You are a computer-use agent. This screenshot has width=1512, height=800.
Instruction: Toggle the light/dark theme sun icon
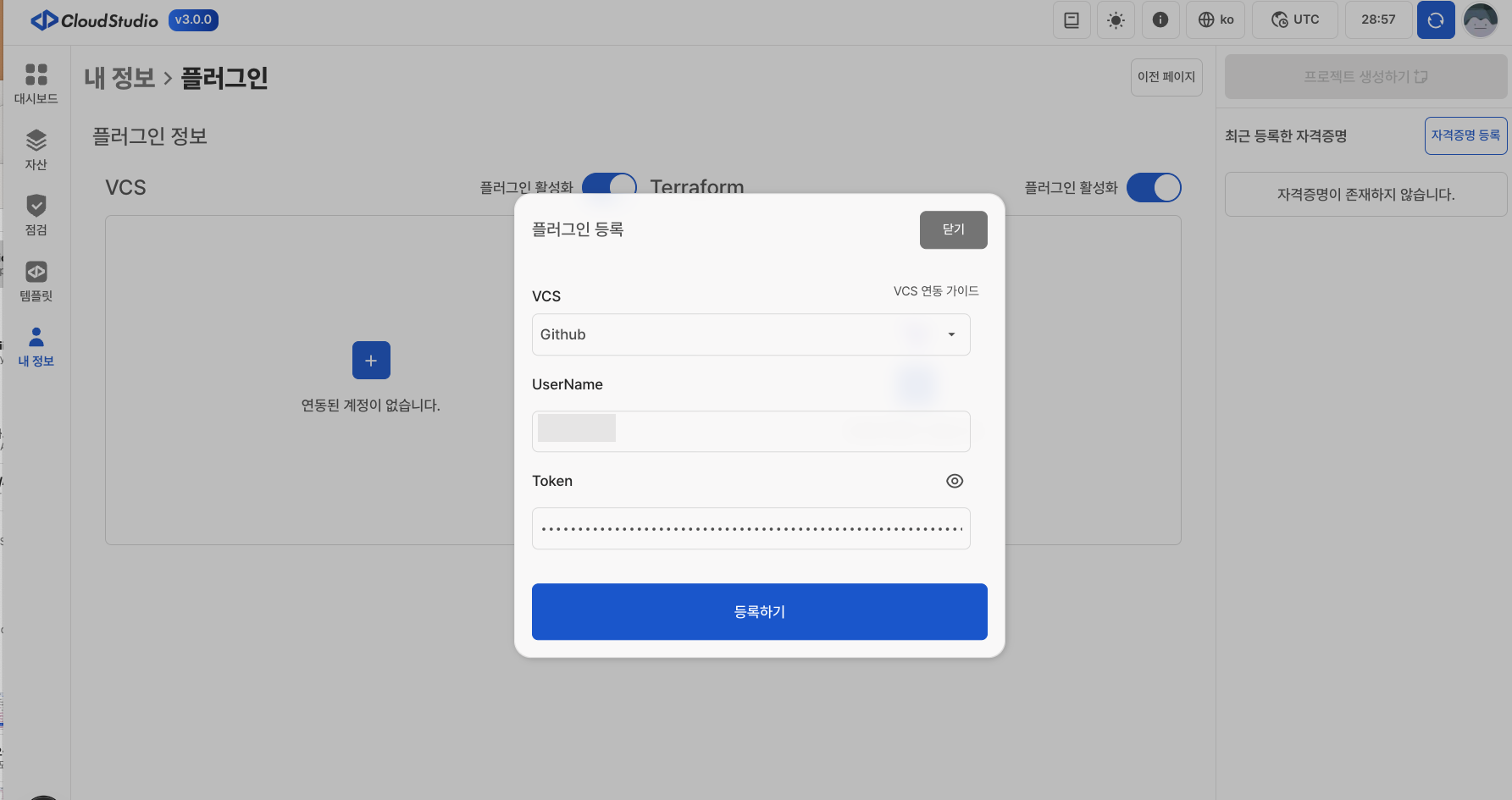click(1116, 20)
